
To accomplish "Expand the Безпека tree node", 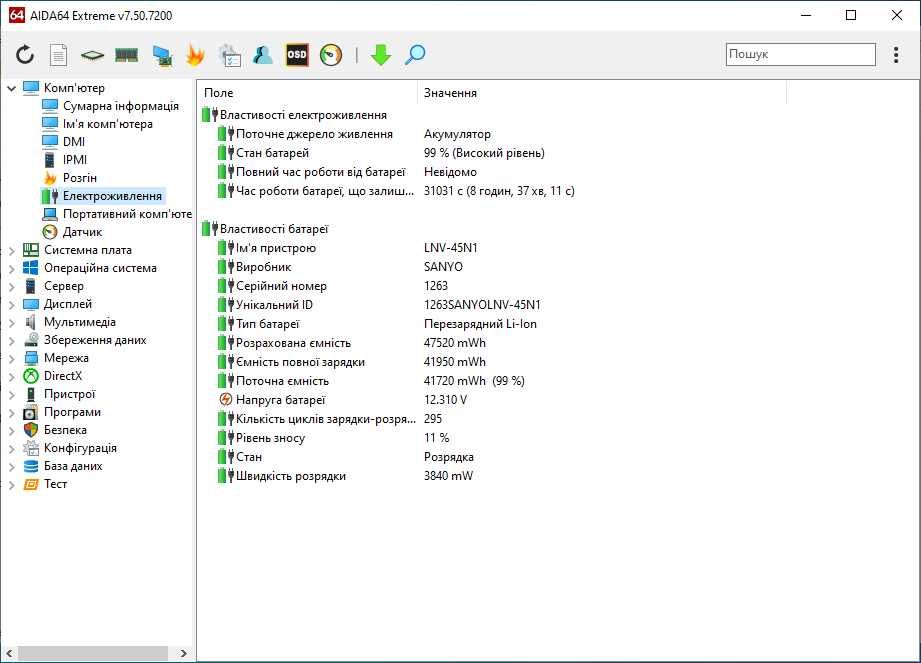I will [11, 431].
